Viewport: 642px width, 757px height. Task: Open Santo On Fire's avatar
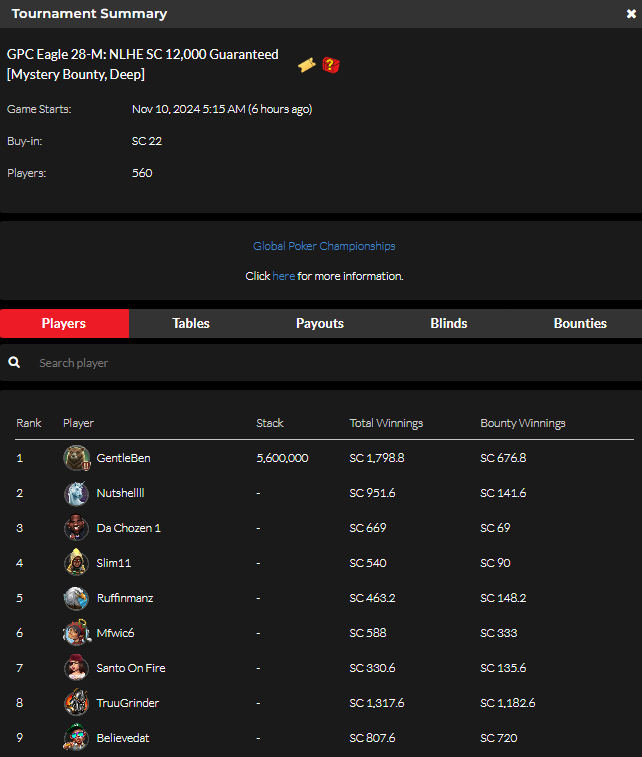click(76, 668)
